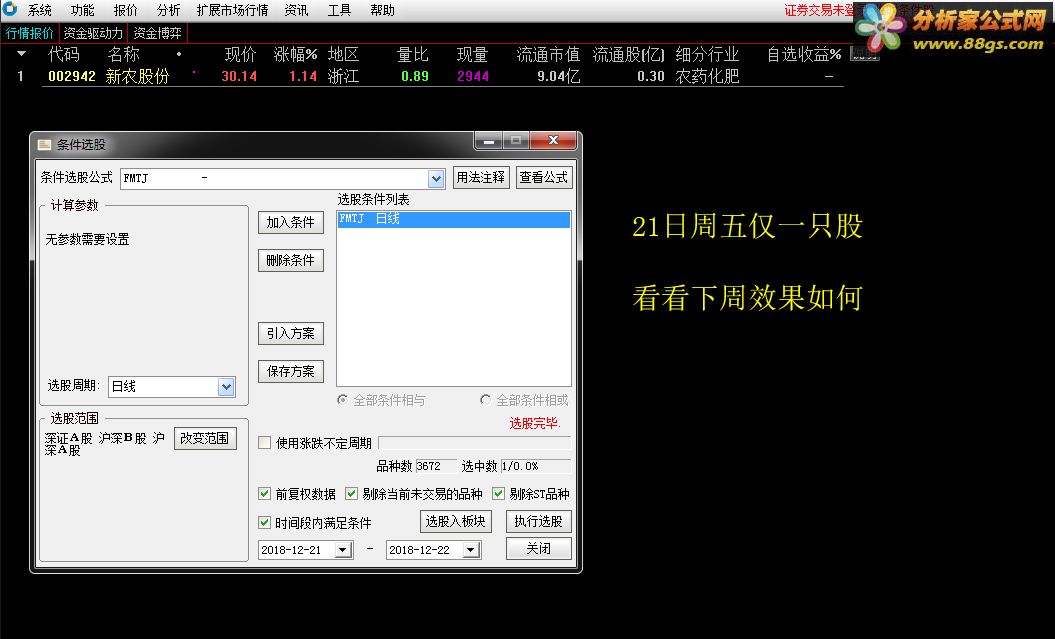Click the 新农股份 stock row
The height and width of the screenshot is (639, 1055).
(137, 75)
